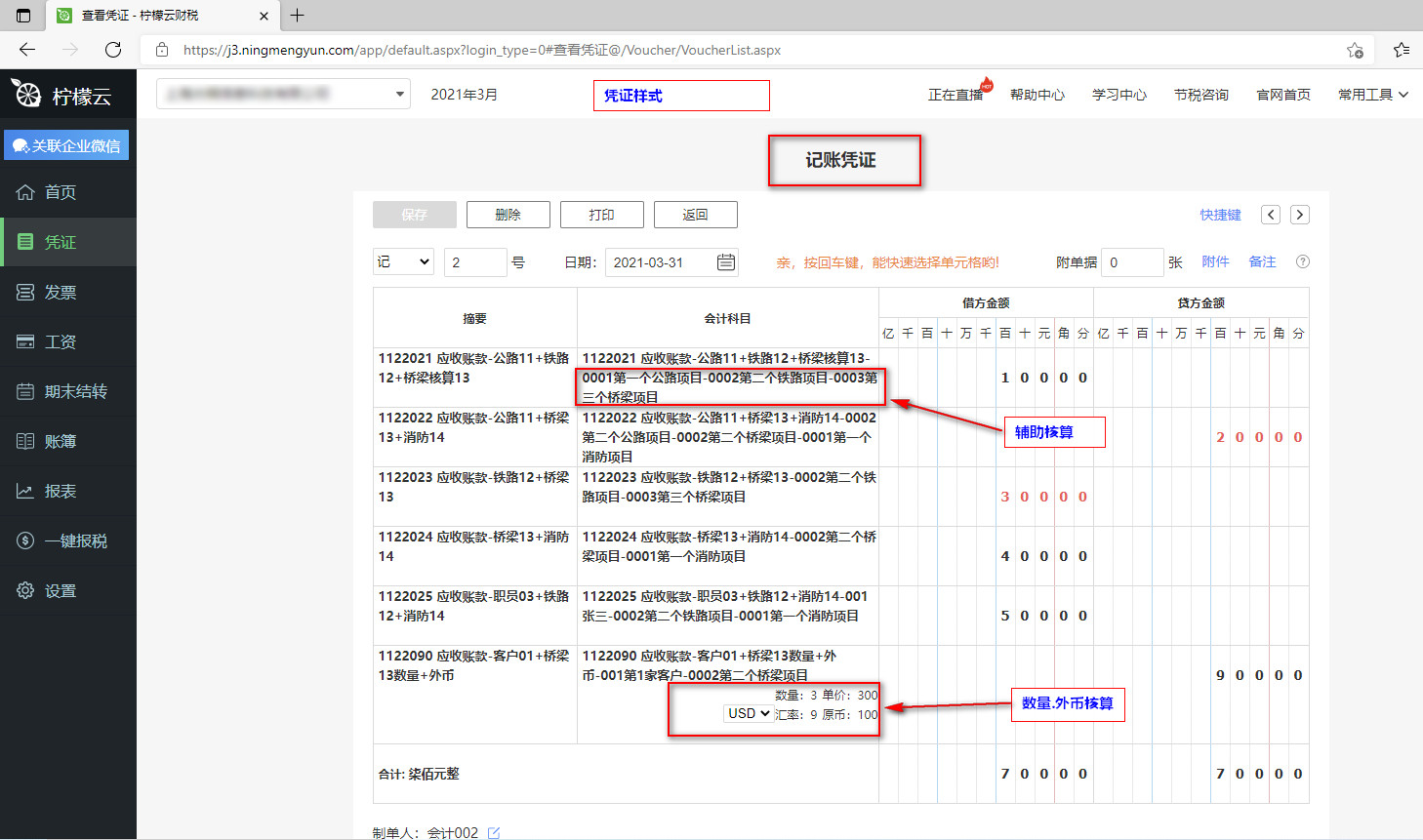This screenshot has height=840, width=1423.
Task: Click the 关联企业微信 badge
Action: [66, 145]
